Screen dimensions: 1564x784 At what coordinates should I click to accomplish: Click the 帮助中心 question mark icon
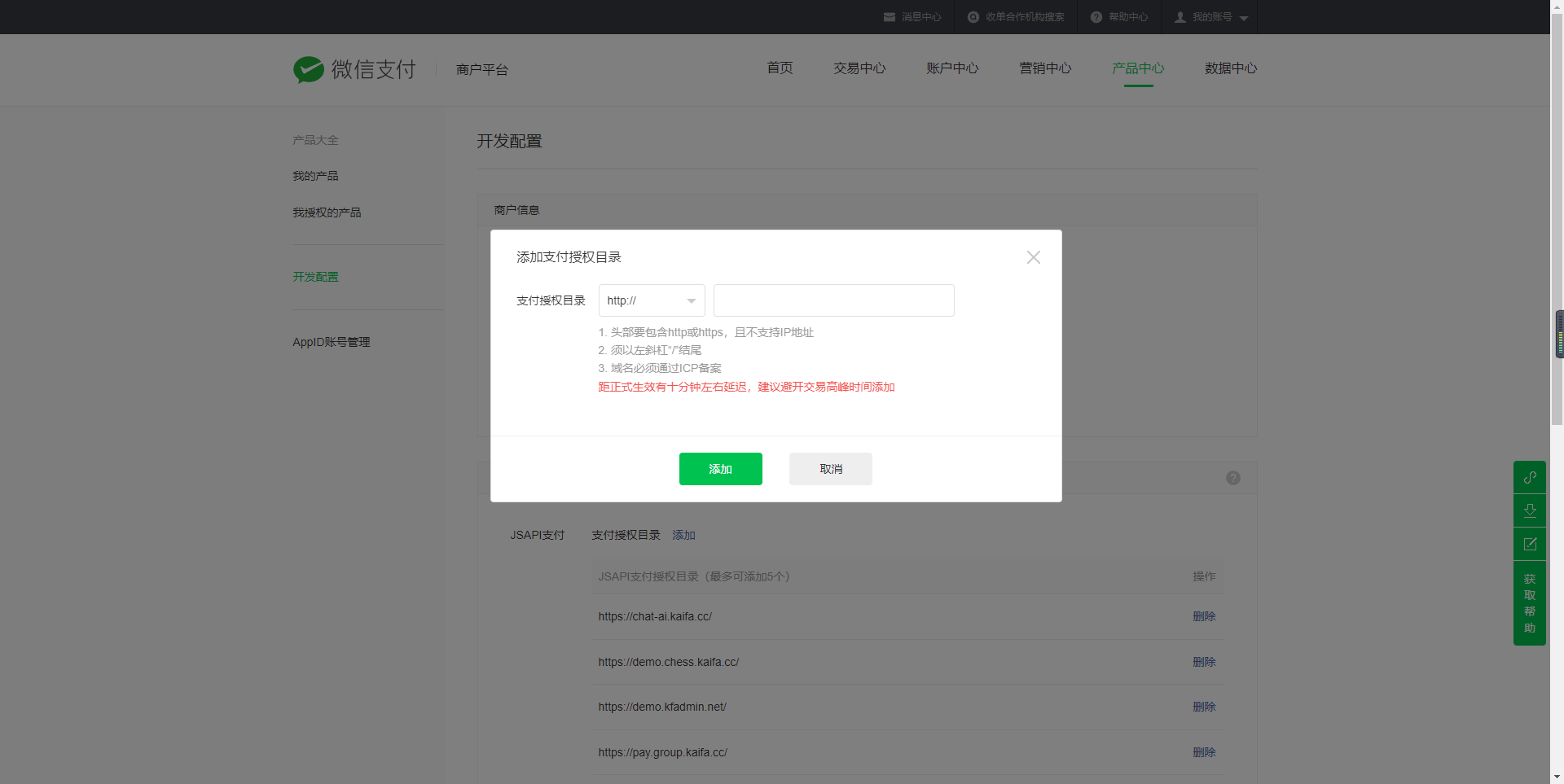coord(1096,17)
